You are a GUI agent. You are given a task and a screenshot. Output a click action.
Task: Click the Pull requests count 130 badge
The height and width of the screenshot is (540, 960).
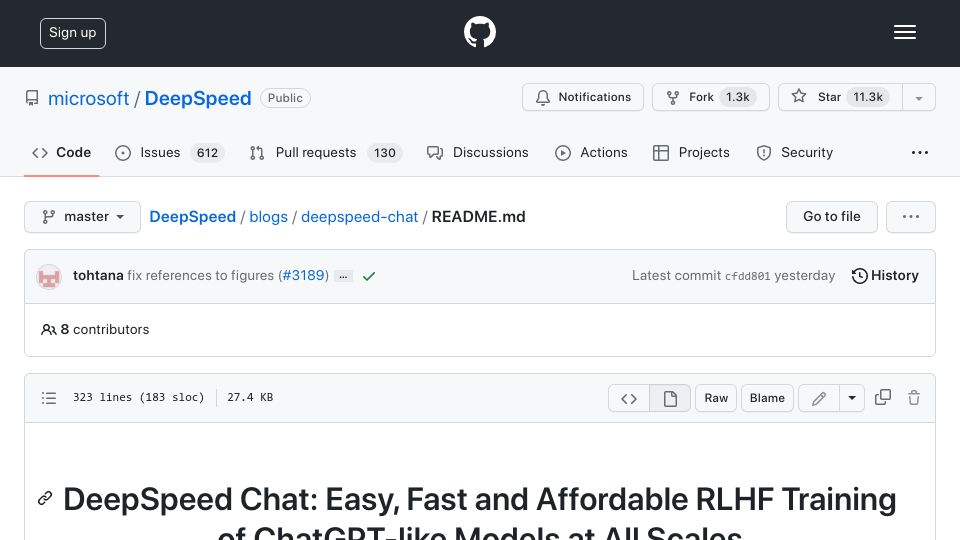pyautogui.click(x=384, y=152)
